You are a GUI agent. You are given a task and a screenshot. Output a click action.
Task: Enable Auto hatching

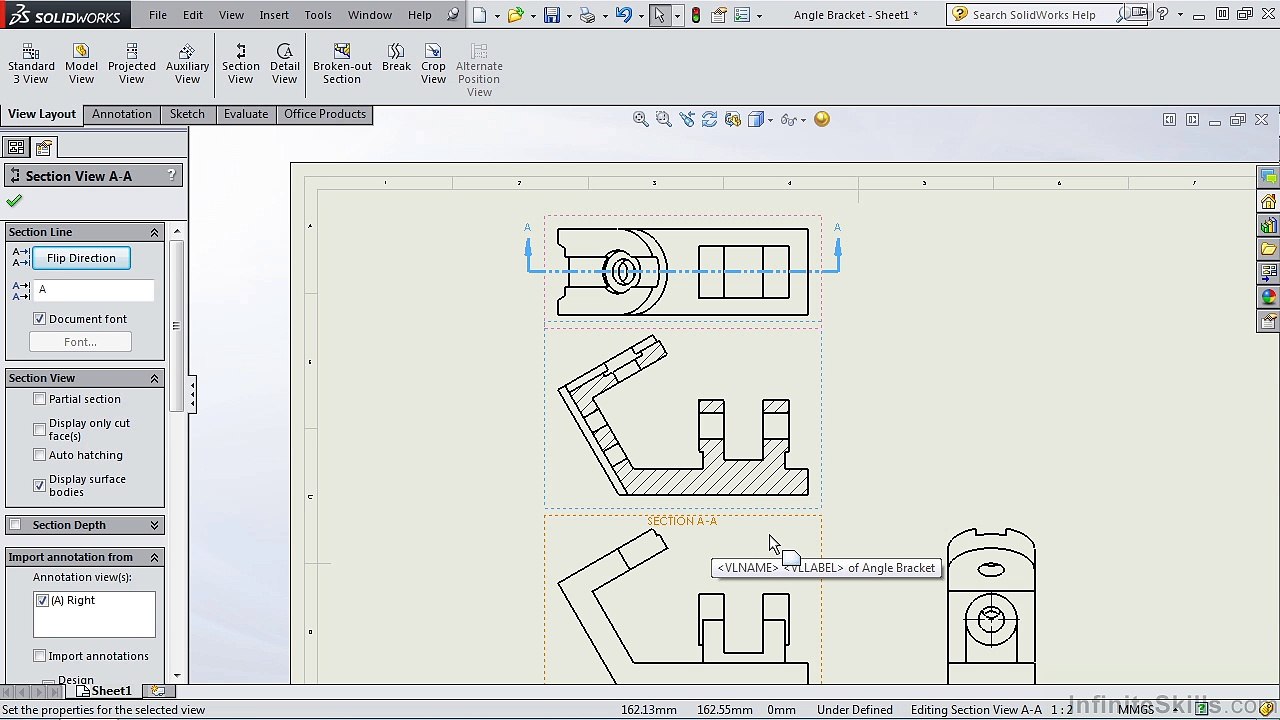coord(40,455)
